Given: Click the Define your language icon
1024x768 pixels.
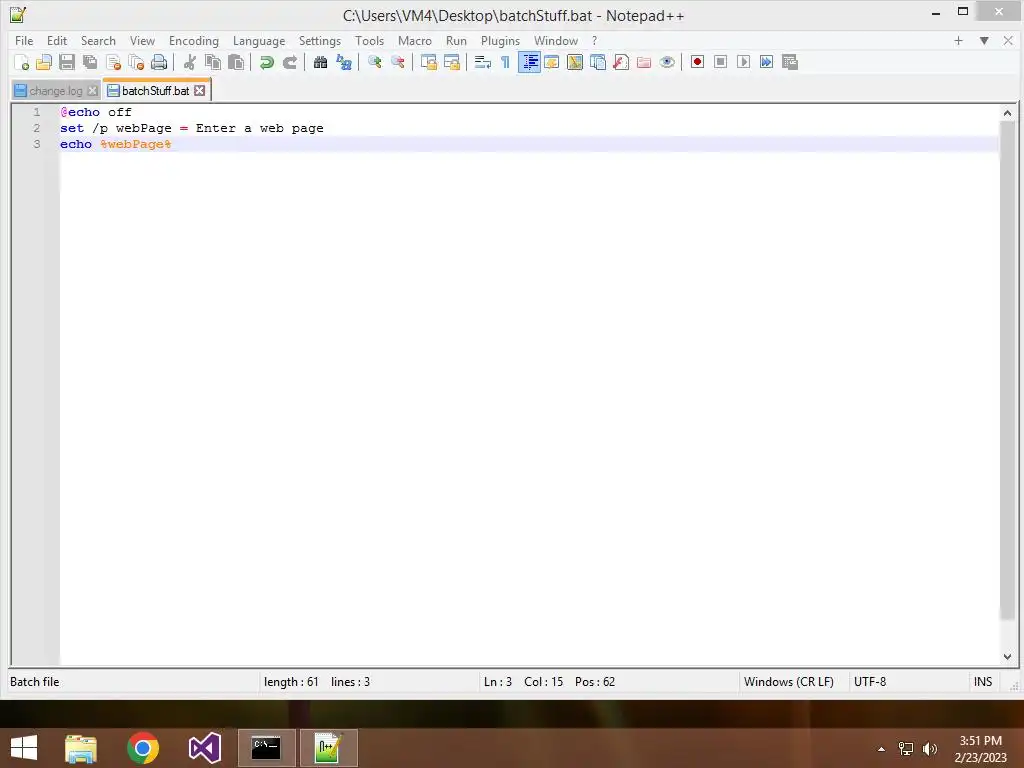Looking at the screenshot, I should click(552, 62).
